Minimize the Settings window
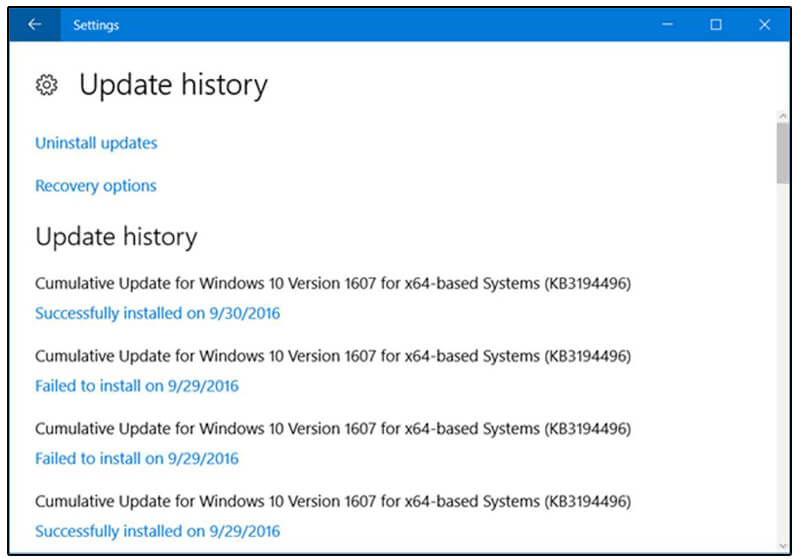 [667, 24]
